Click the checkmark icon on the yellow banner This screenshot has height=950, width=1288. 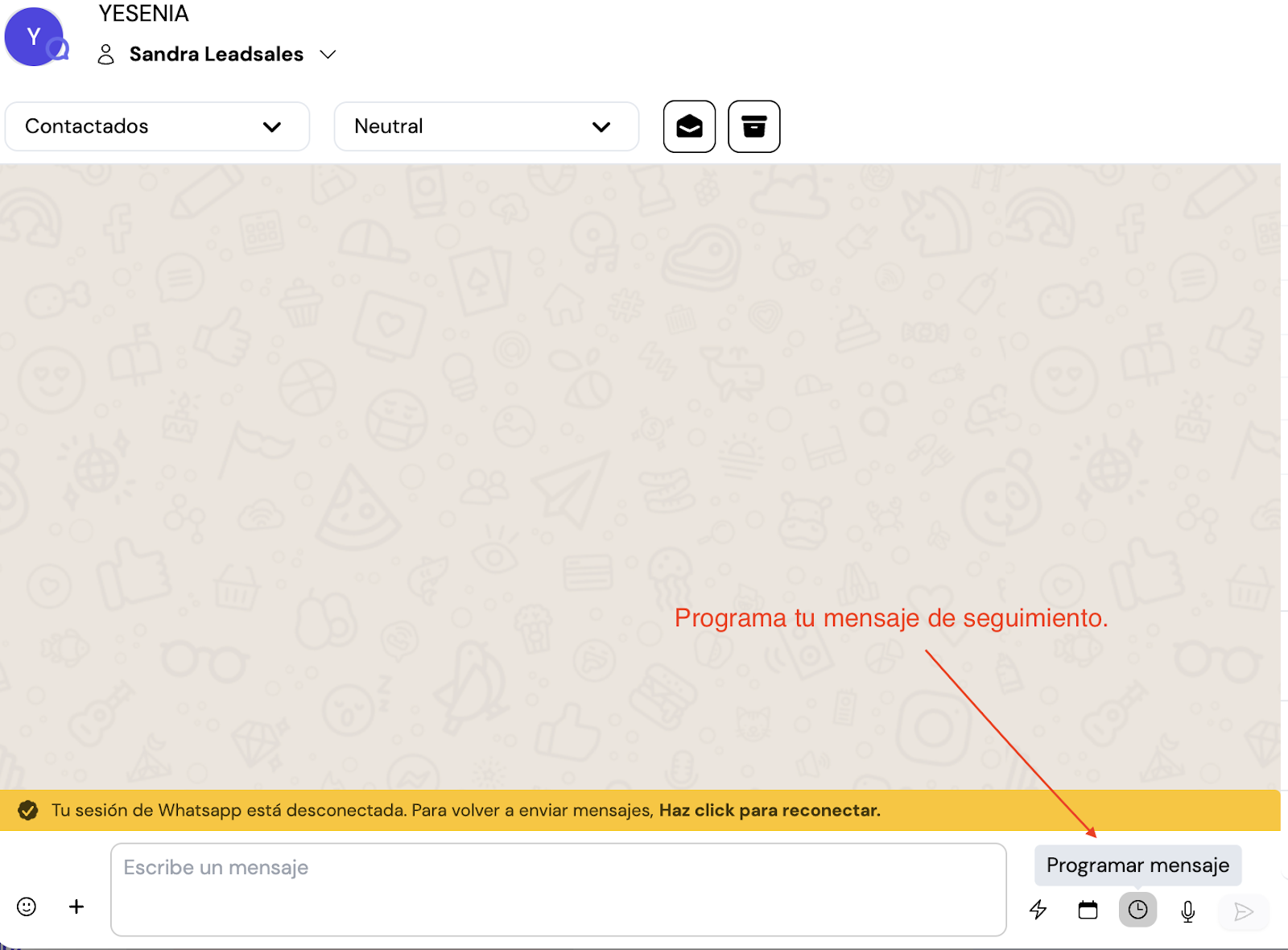coord(28,810)
